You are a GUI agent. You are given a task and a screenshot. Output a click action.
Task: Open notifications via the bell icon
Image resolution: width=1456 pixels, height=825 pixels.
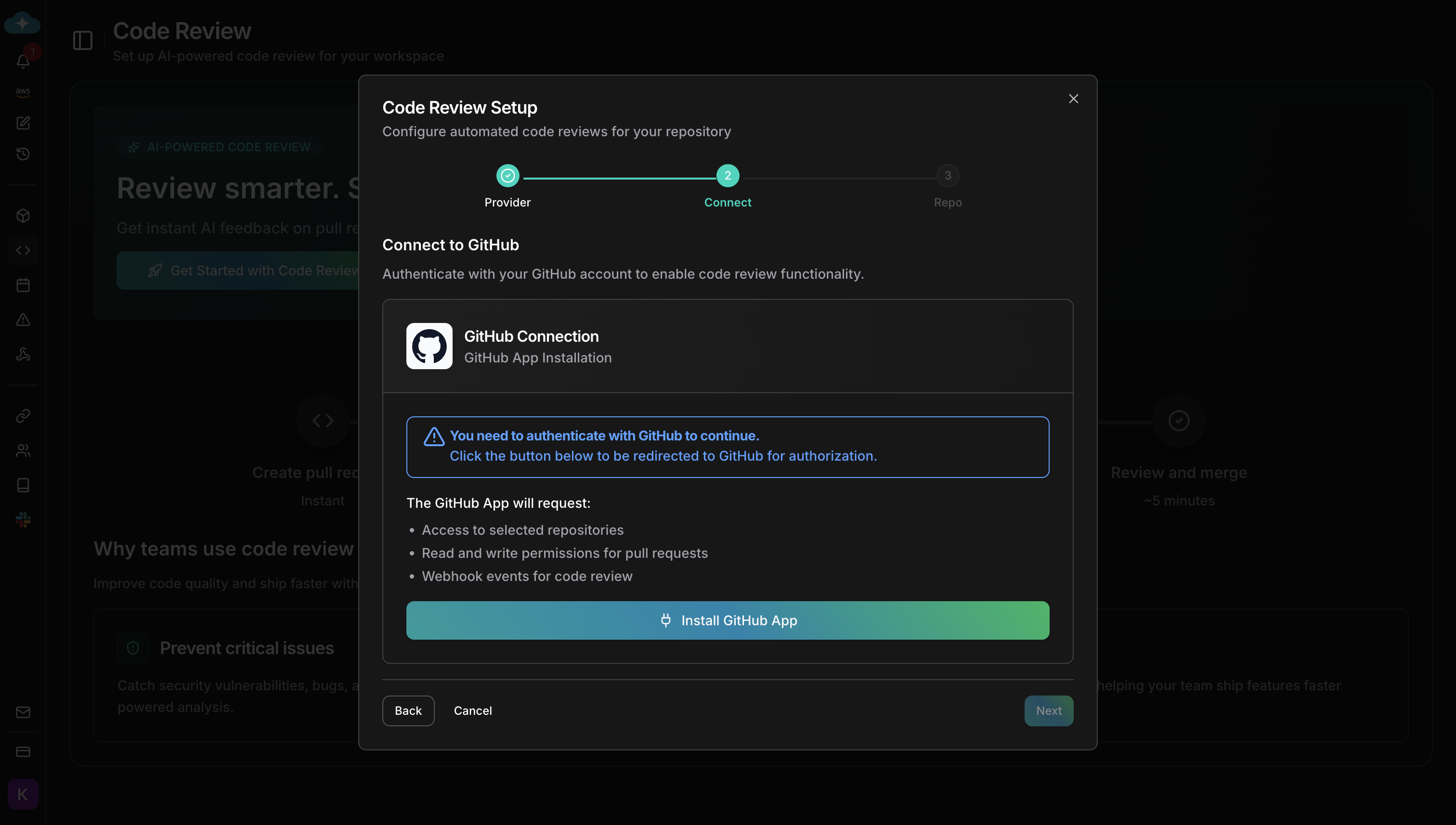[x=23, y=62]
